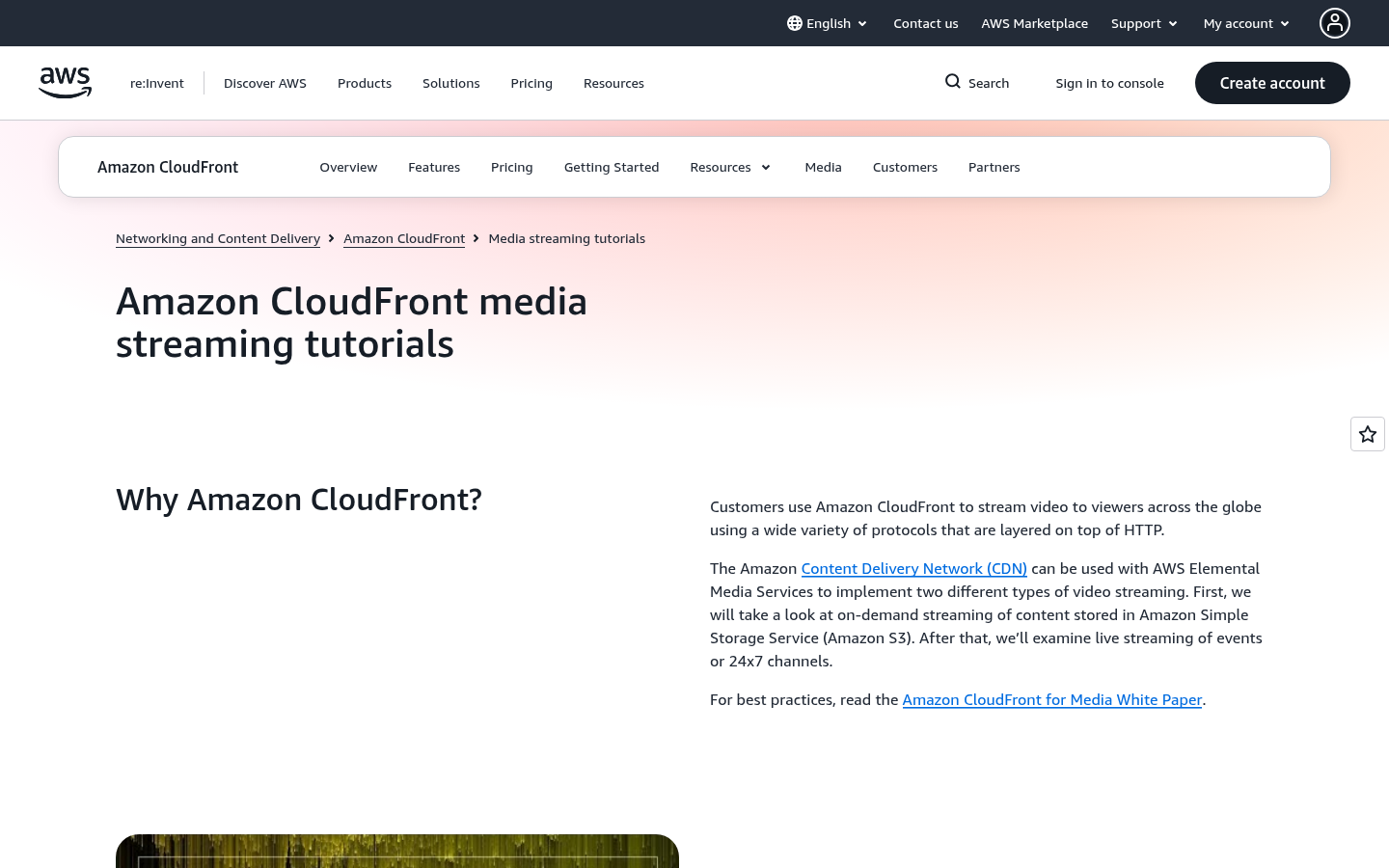Click the 'Why Amazon CloudFront?' heading
This screenshot has width=1389, height=868.
(x=299, y=500)
